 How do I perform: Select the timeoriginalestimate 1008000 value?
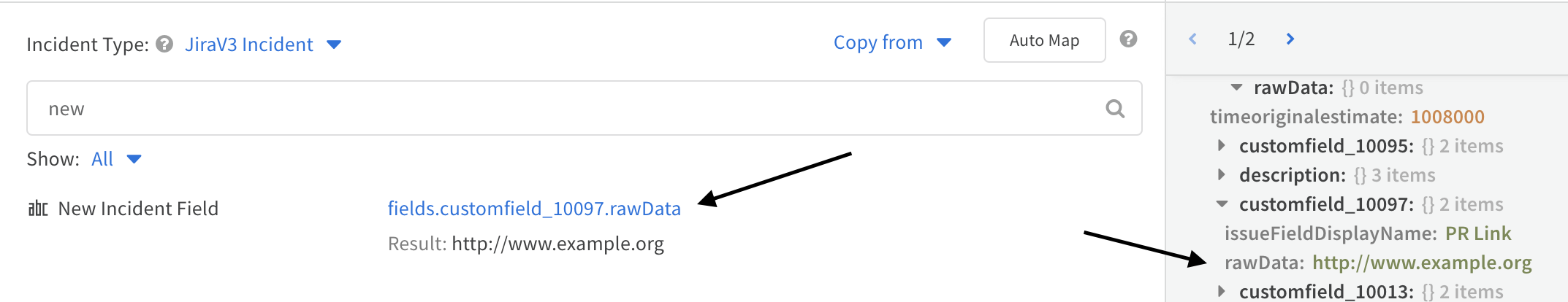[1447, 117]
